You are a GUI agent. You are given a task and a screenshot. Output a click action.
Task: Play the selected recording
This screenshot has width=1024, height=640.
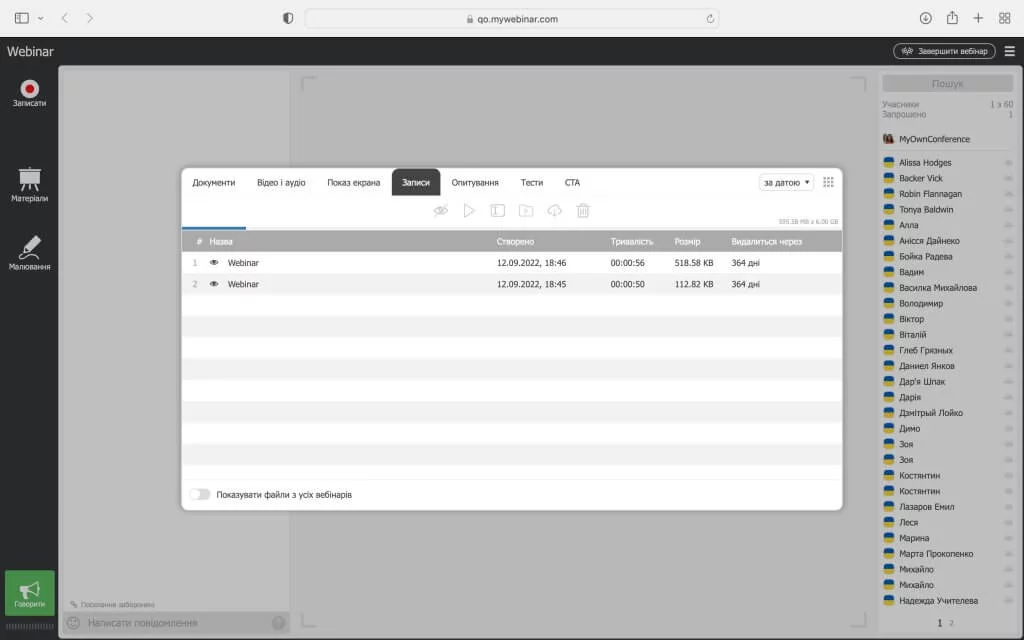[x=469, y=211]
